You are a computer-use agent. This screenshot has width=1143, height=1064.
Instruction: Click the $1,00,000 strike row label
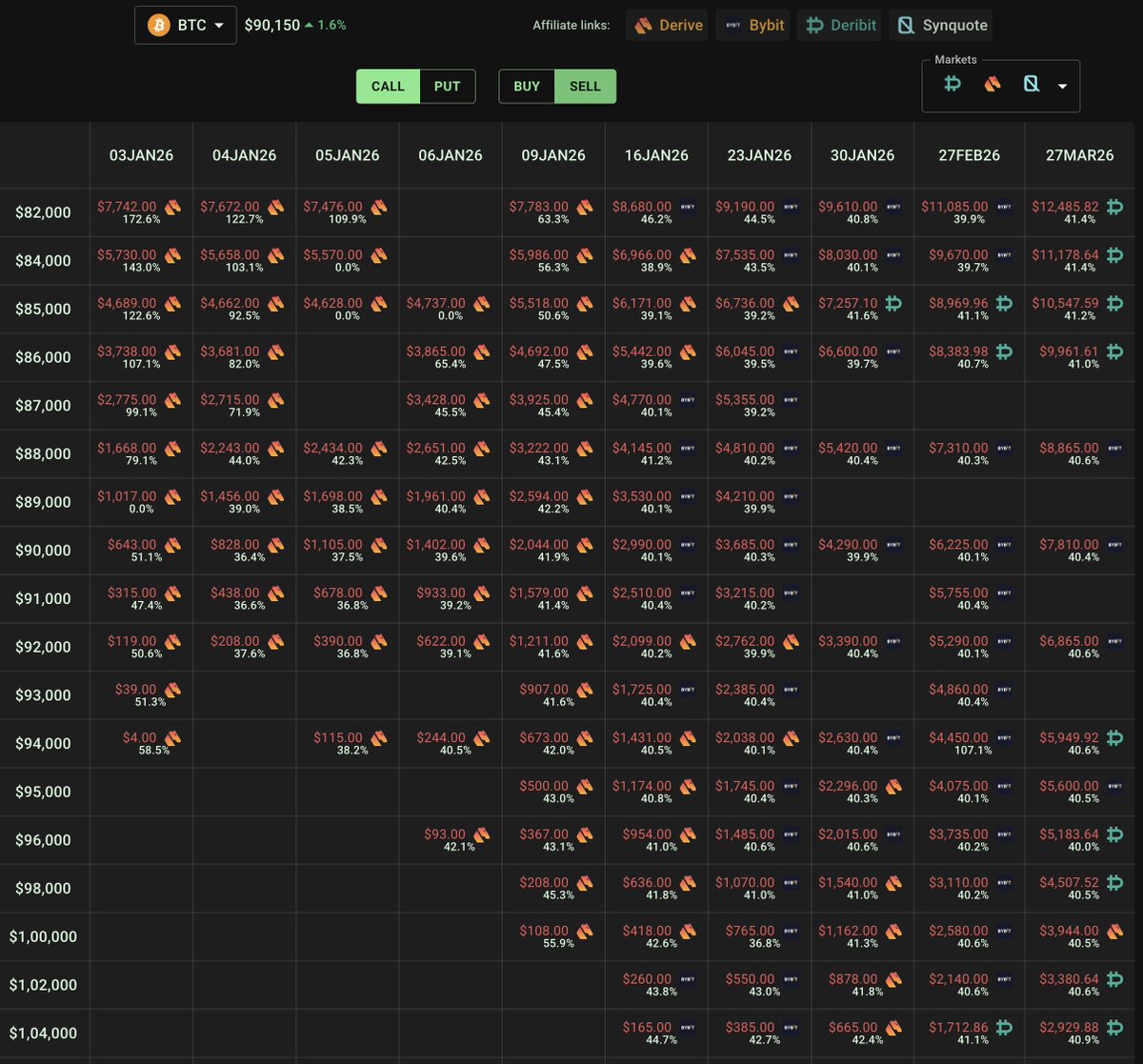tap(43, 936)
